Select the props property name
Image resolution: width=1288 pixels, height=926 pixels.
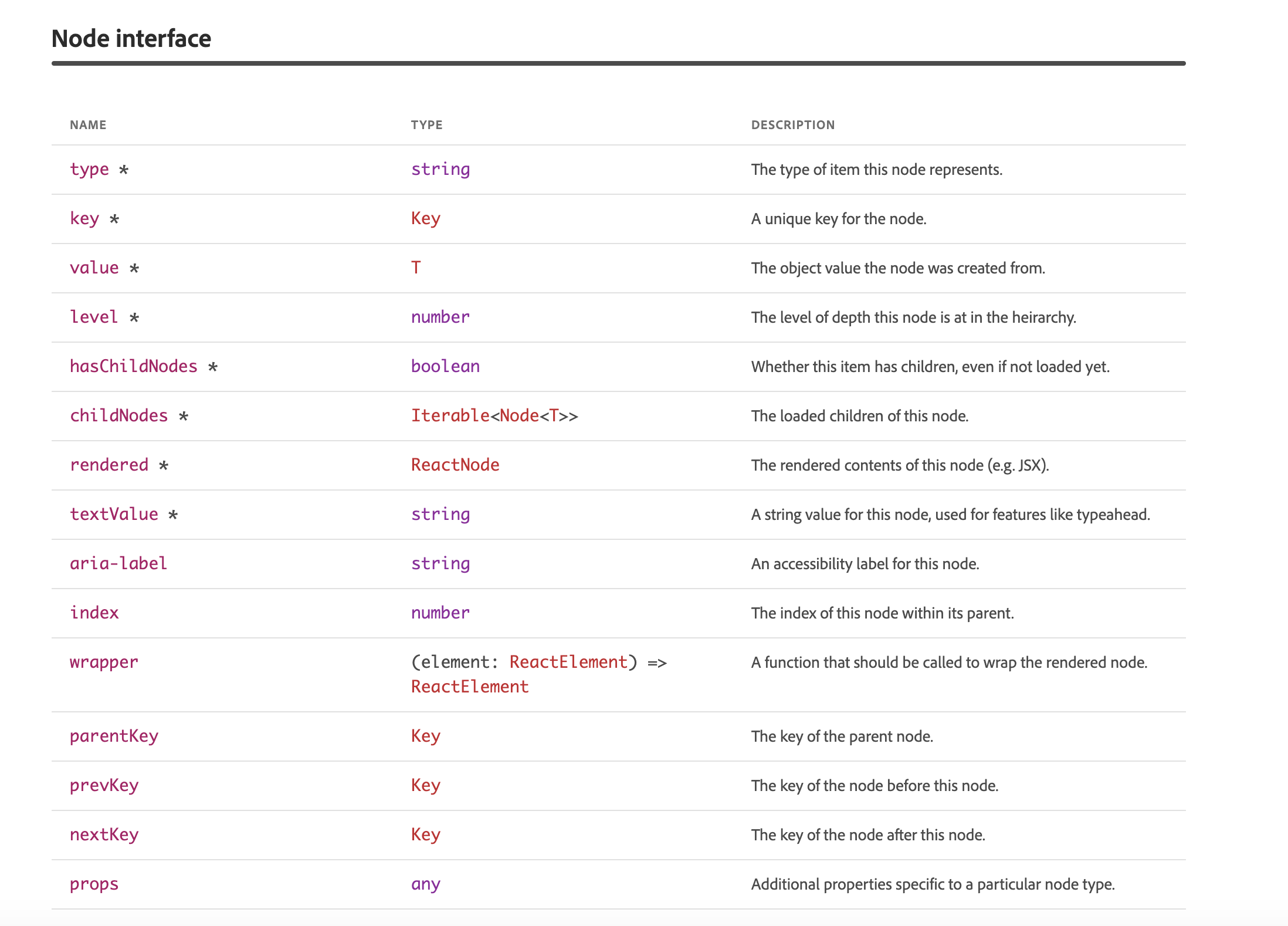(94, 884)
